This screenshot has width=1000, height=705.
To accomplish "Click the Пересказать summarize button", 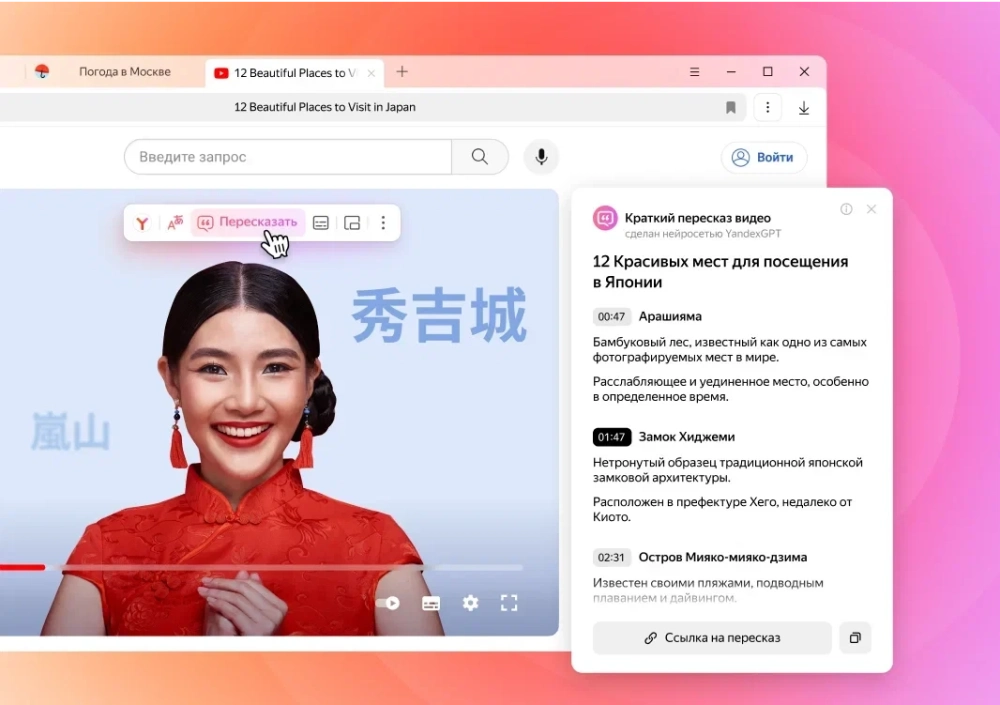I will click(247, 222).
